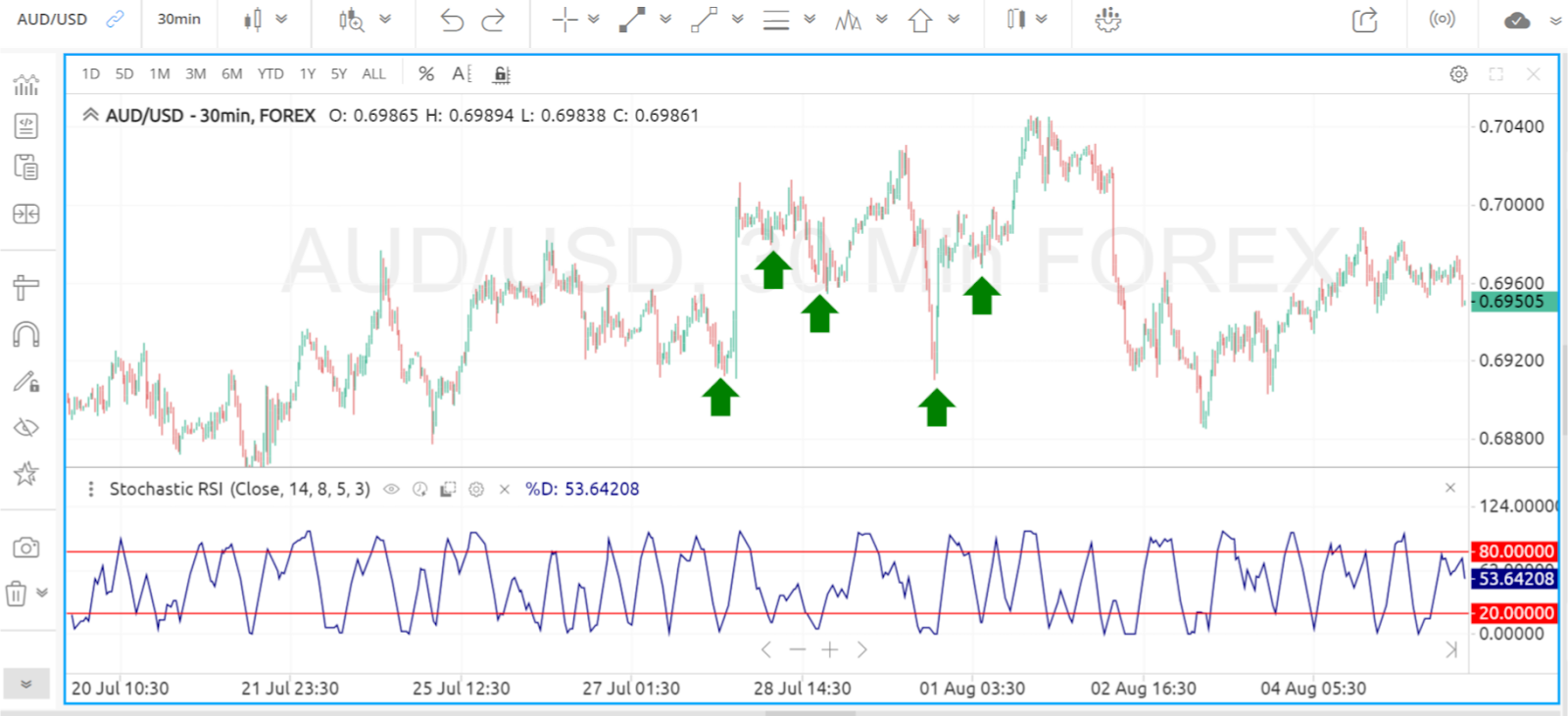Toggle fullscreen for the chart pane
Screen dimensions: 1568x716
pyautogui.click(x=1496, y=74)
